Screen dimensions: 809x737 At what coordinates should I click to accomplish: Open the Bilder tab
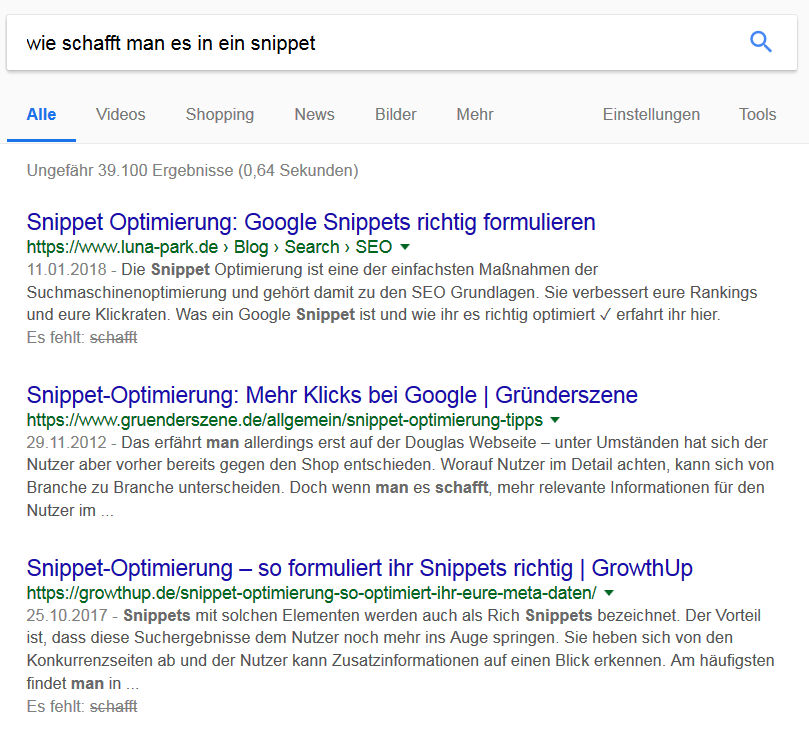(x=396, y=114)
